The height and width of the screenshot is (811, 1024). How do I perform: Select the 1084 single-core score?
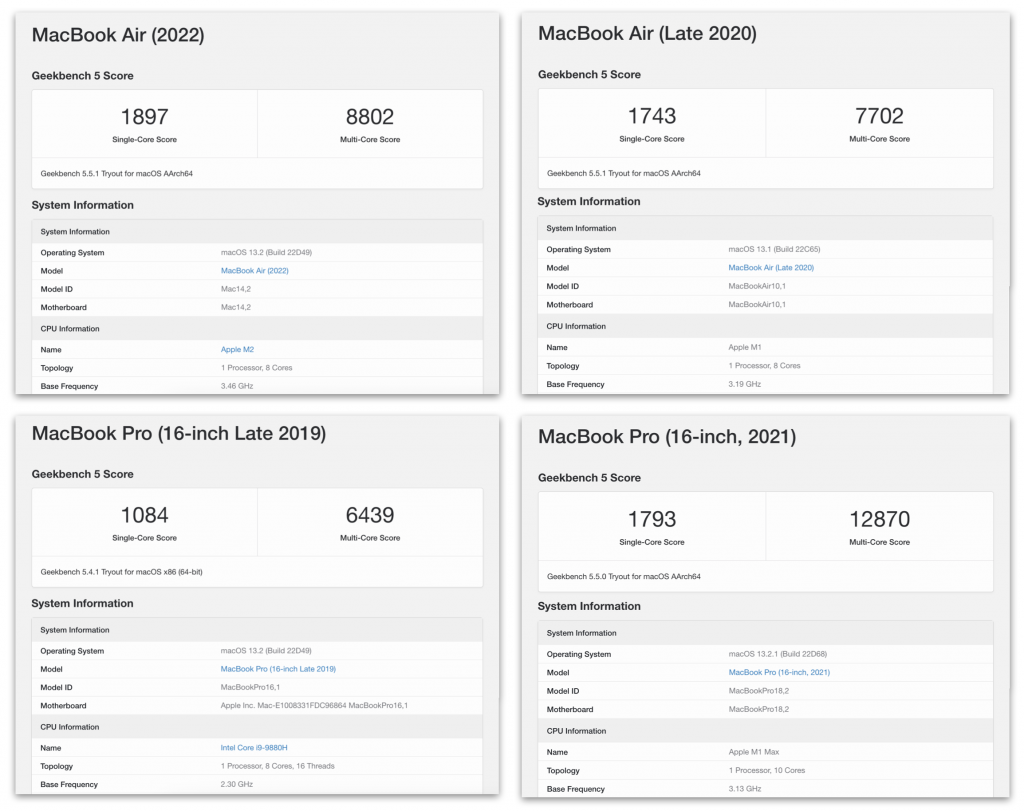pos(144,515)
